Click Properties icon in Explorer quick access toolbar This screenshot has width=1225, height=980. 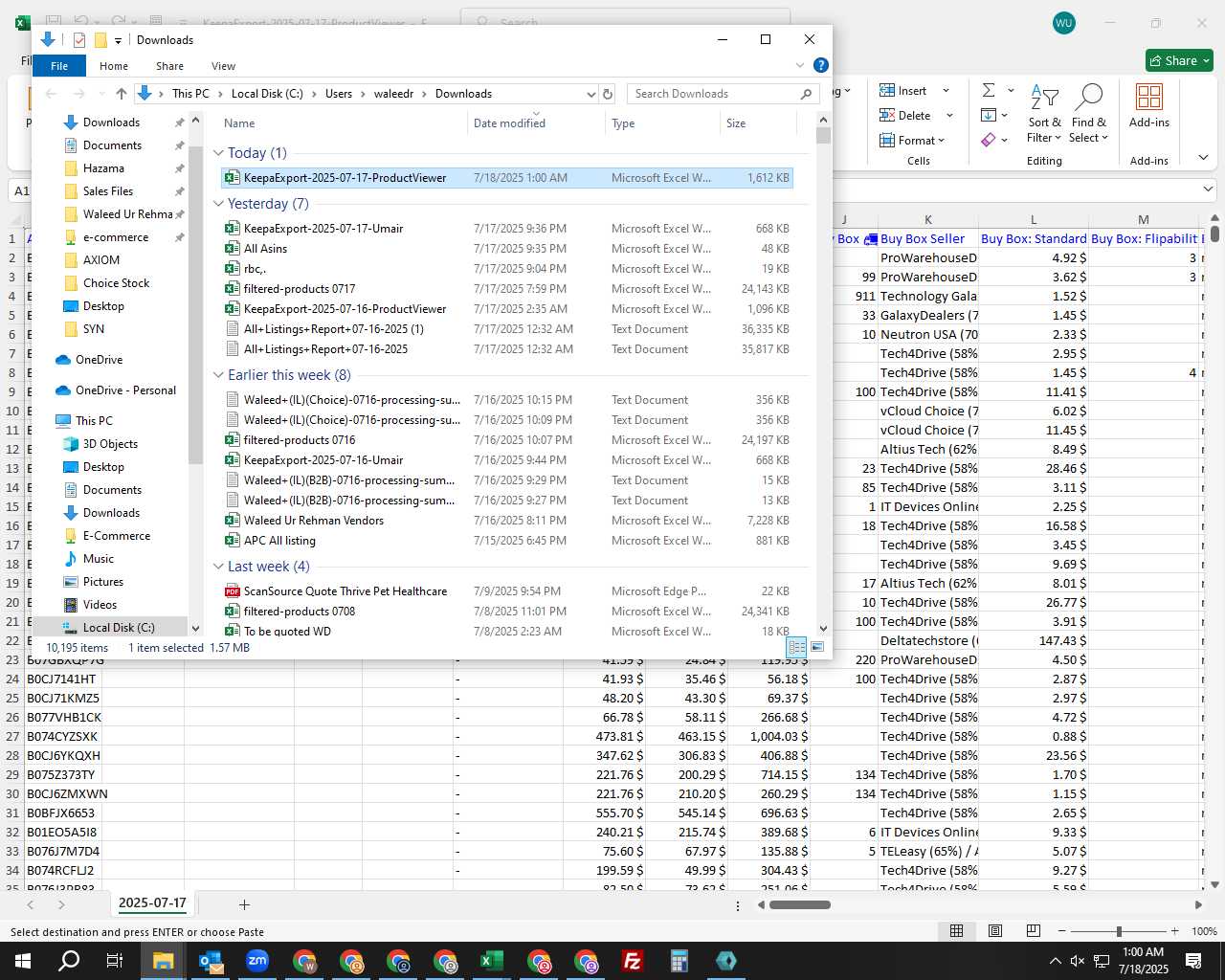(78, 40)
